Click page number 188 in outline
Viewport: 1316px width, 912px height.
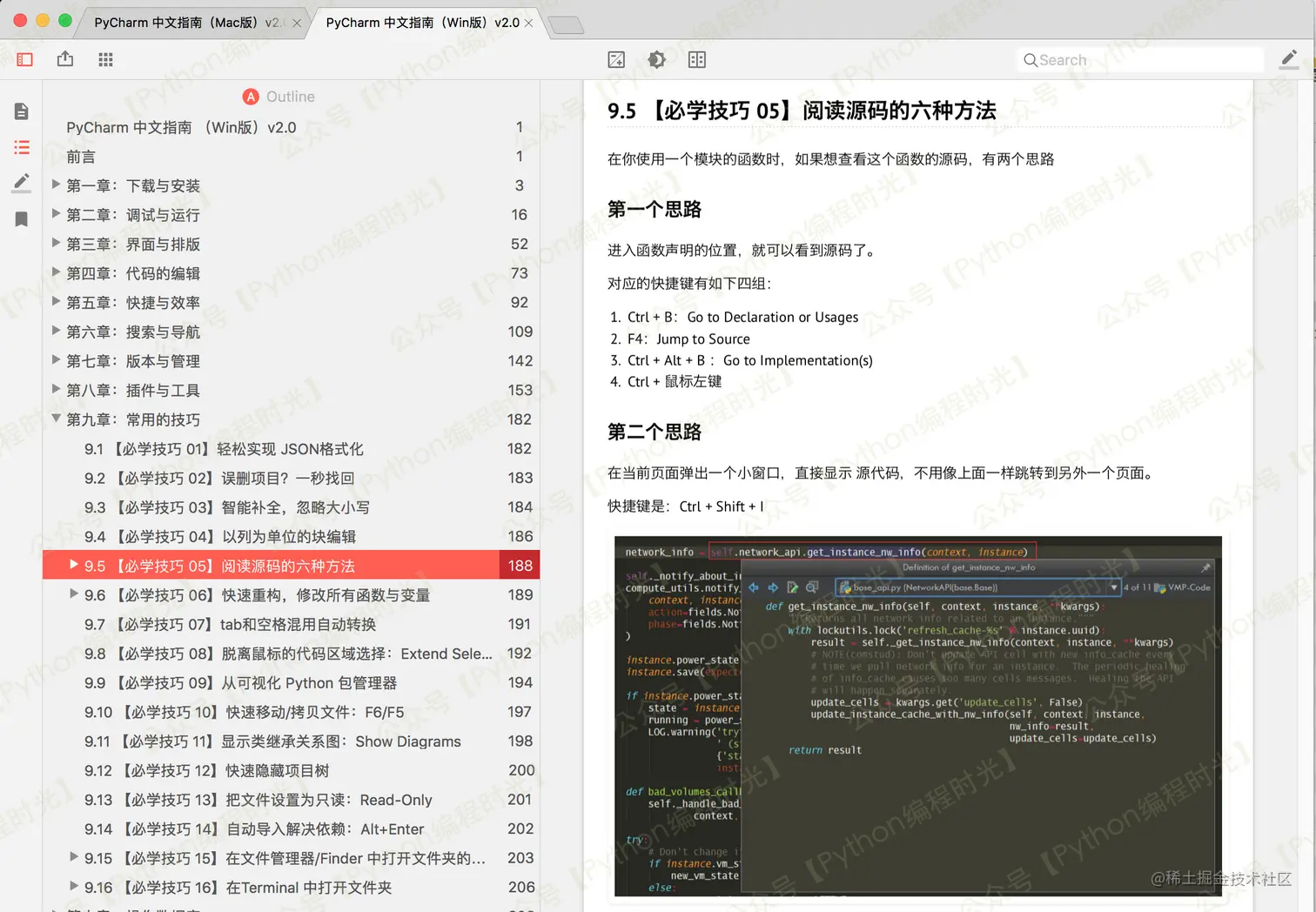520,566
